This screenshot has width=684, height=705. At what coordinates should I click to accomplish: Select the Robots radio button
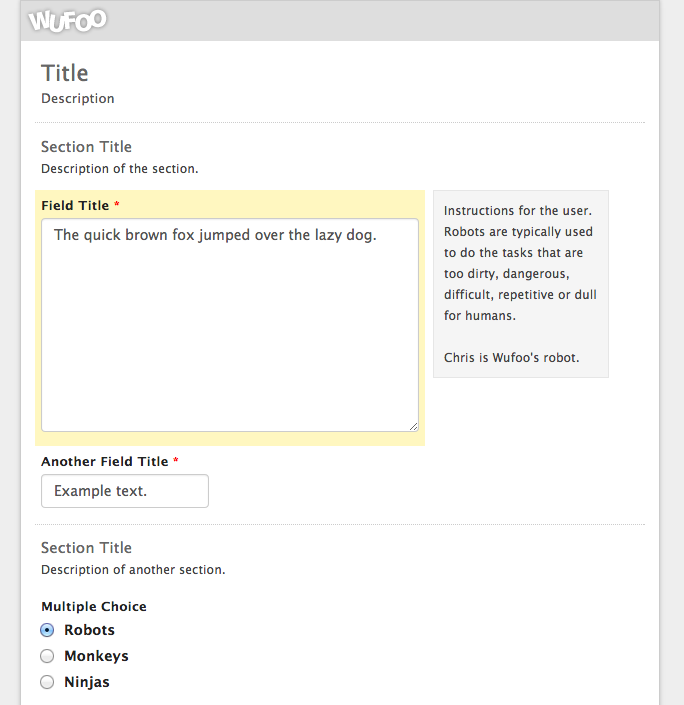pyautogui.click(x=47, y=630)
